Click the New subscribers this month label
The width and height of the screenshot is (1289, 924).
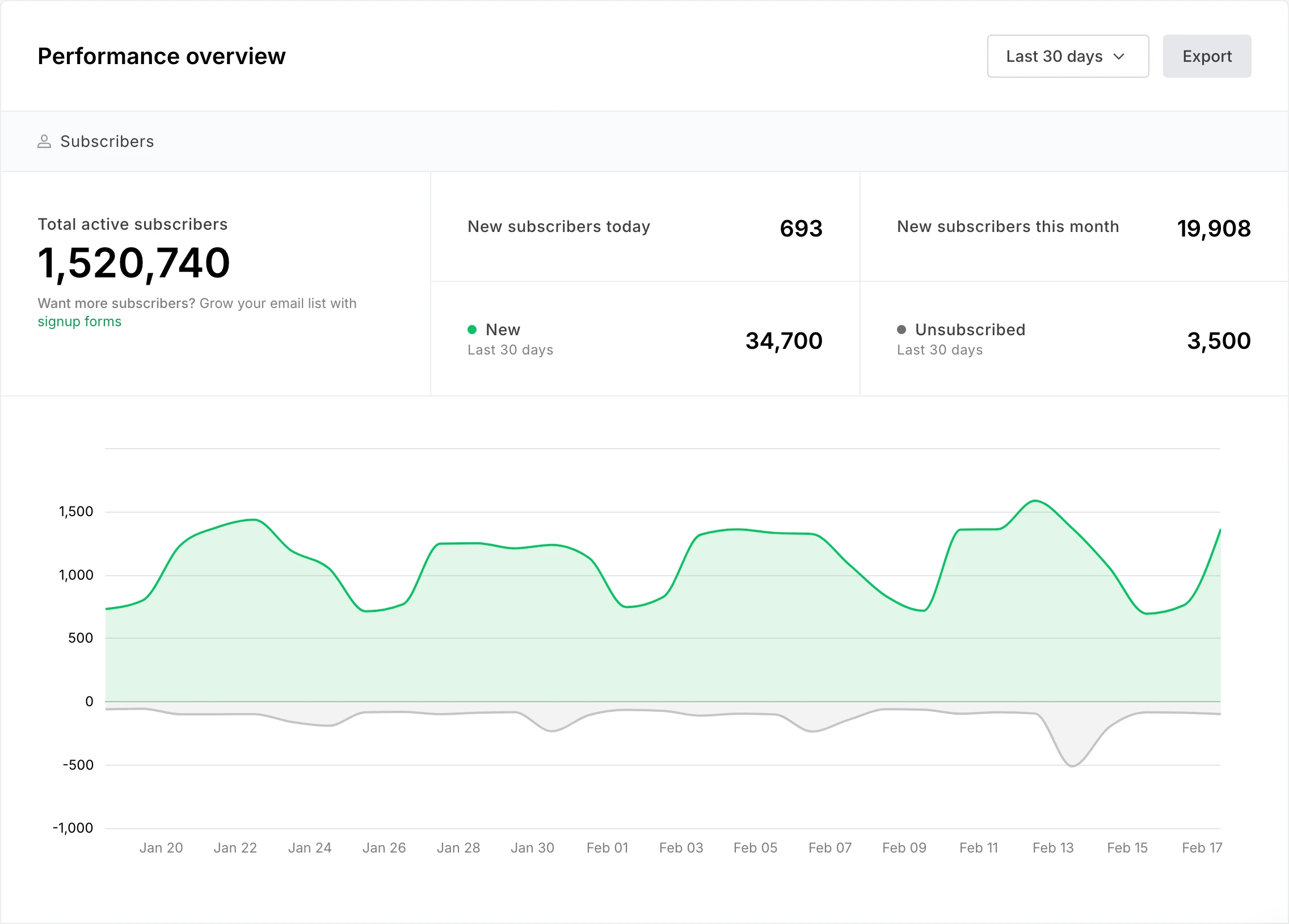[1008, 227]
